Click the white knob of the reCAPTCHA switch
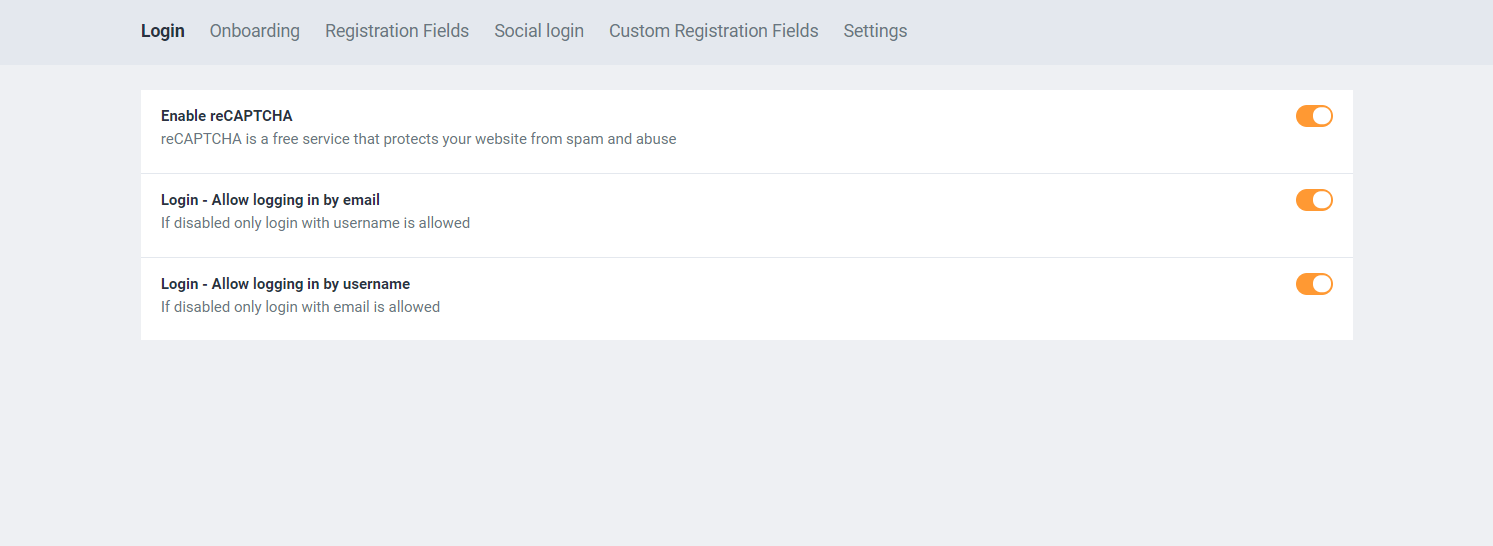Viewport: 1493px width, 546px height. [x=1322, y=116]
